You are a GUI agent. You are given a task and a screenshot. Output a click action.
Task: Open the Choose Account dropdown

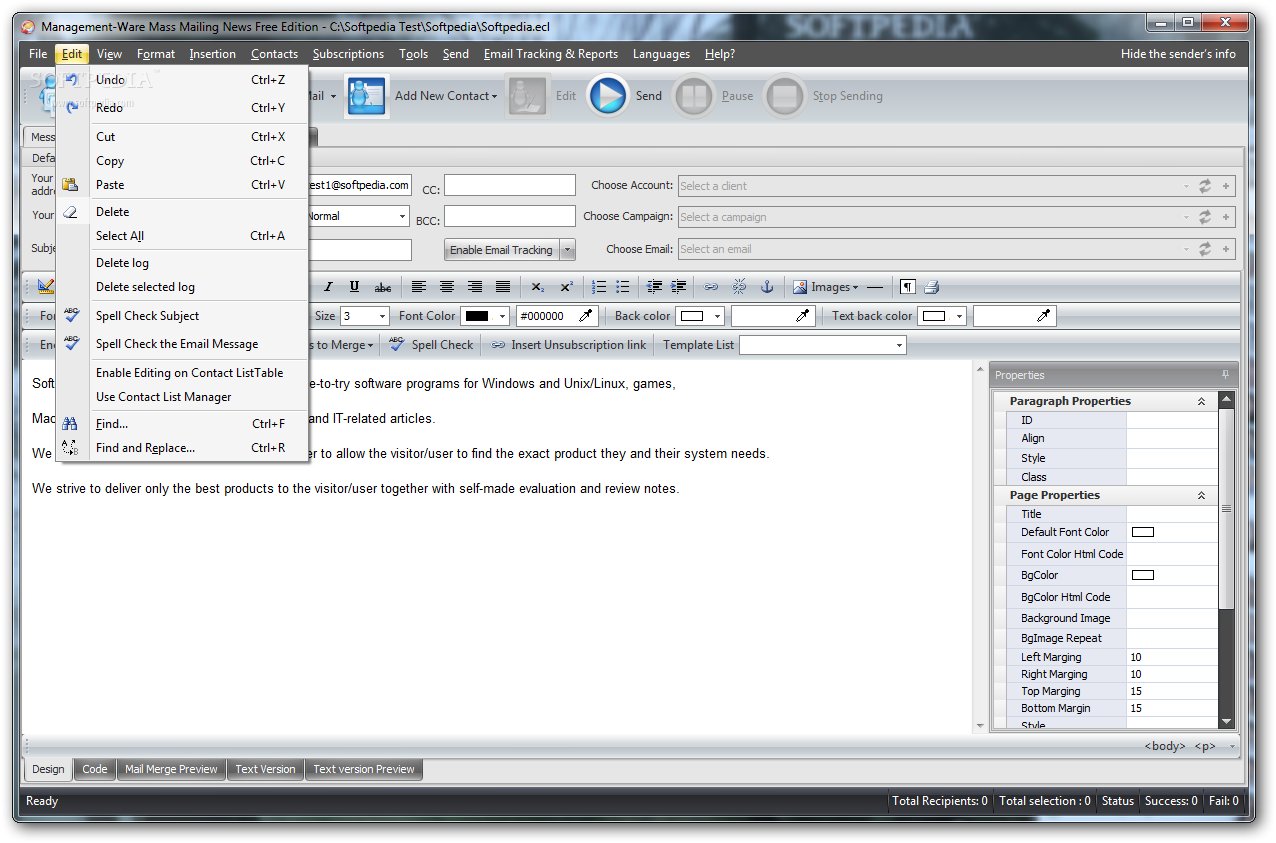tap(1186, 186)
